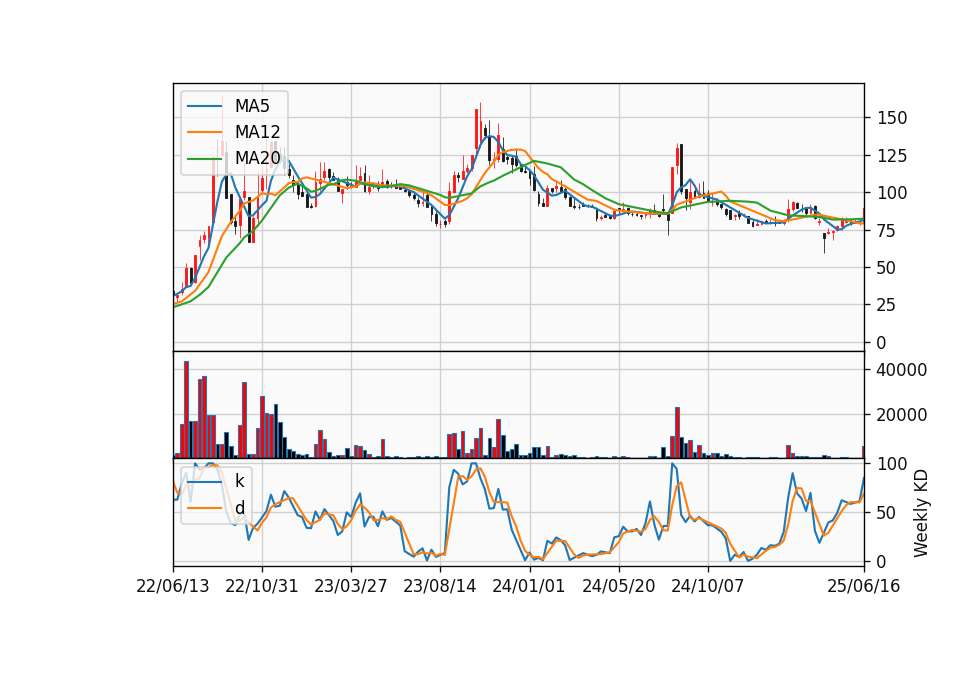Click the orange MA12 legend line sample

(204, 132)
